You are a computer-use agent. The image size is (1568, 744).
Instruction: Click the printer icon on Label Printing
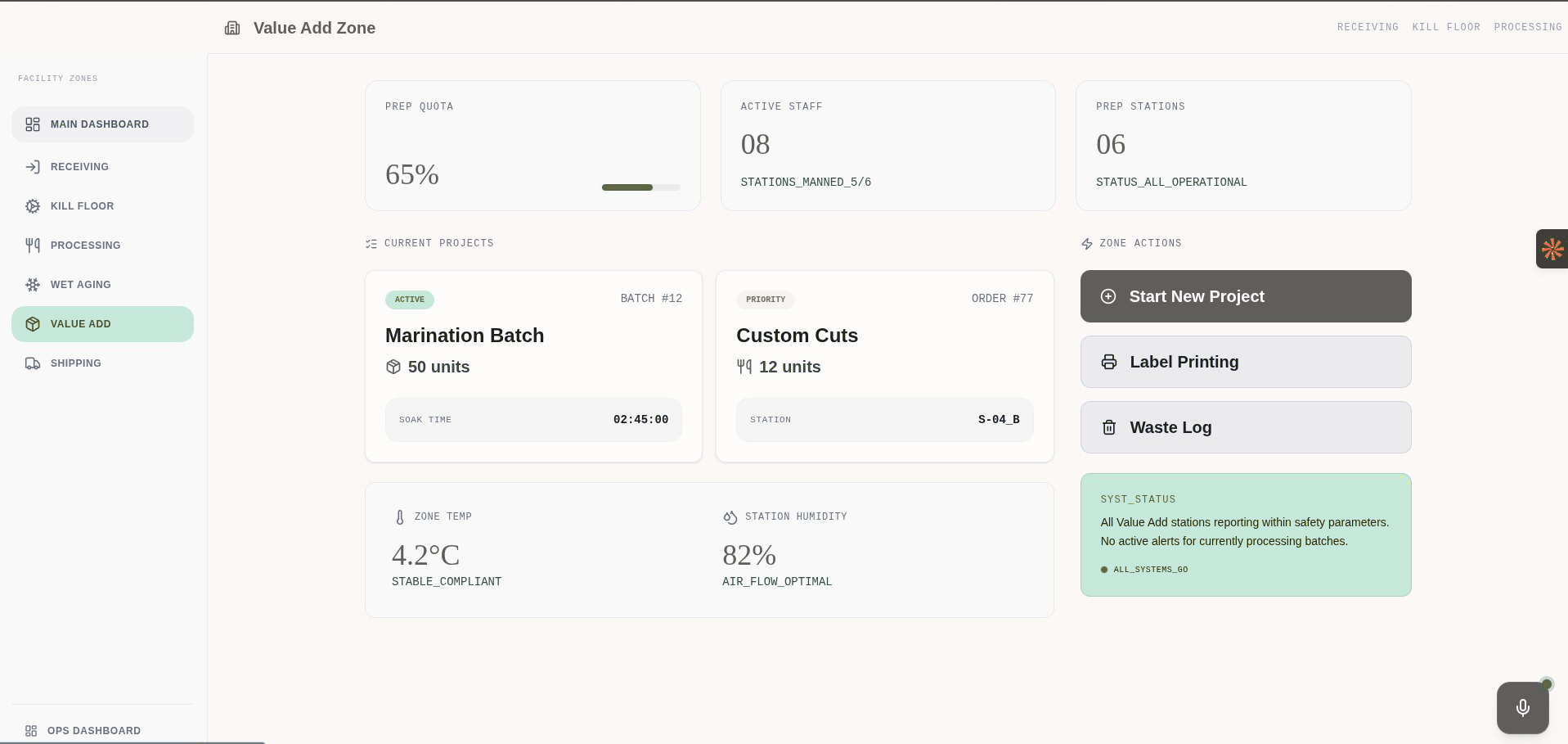1109,362
